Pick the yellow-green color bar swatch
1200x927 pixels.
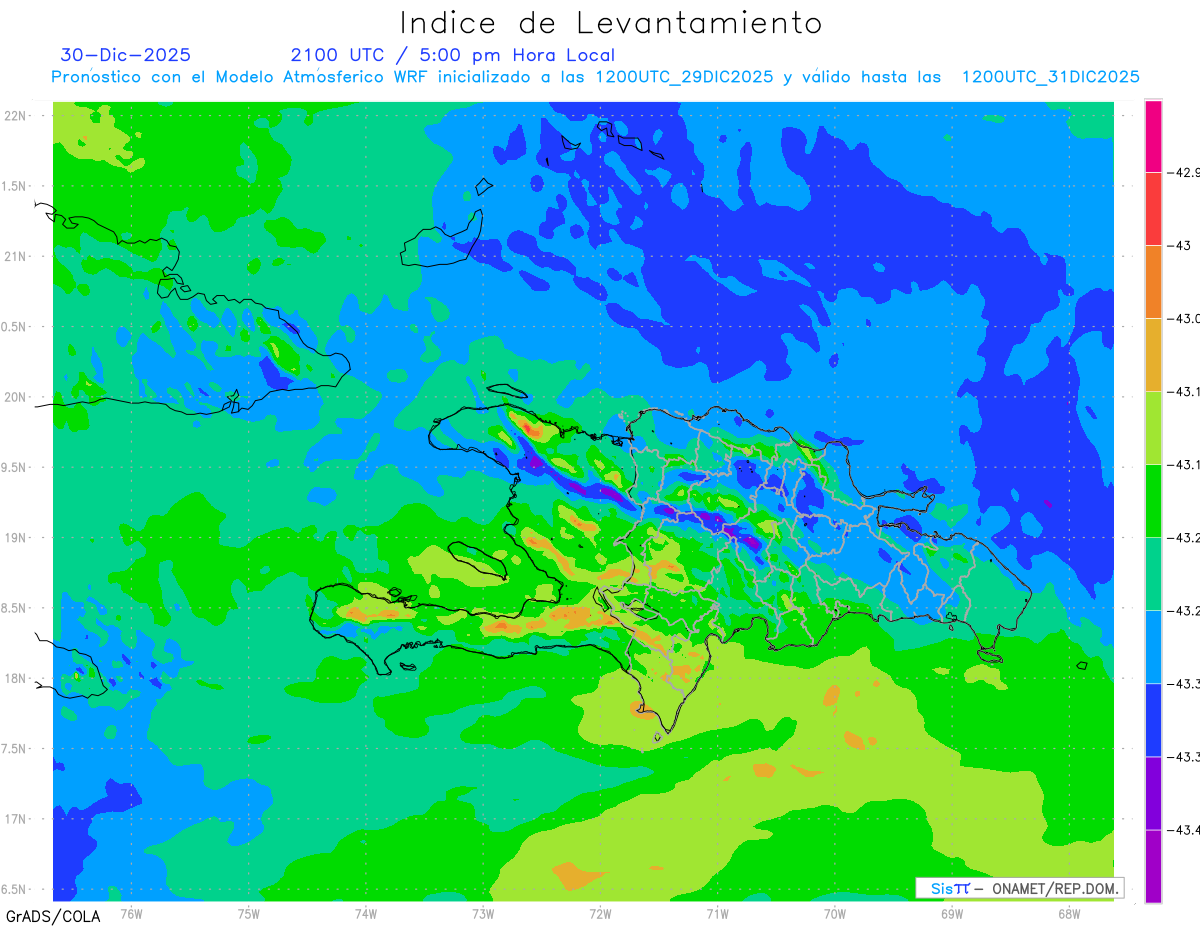(1153, 428)
